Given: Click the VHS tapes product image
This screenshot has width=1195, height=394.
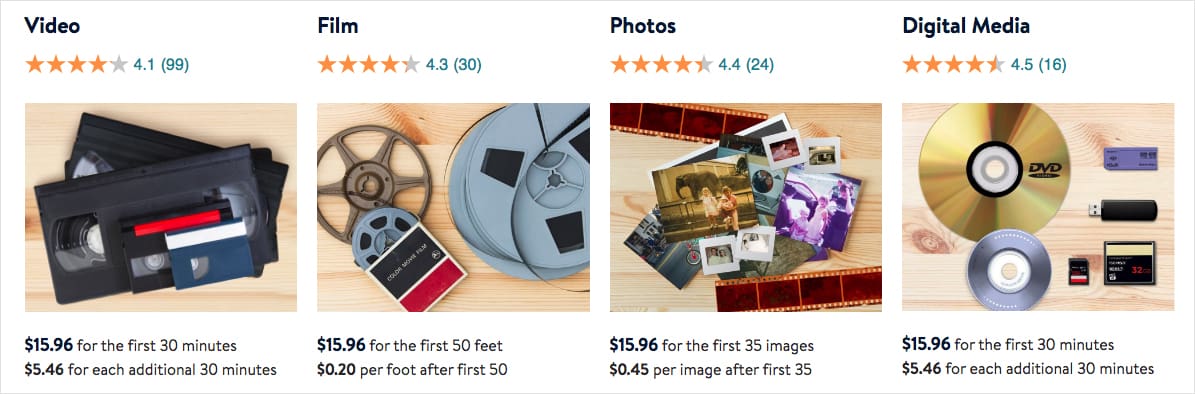Looking at the screenshot, I should pyautogui.click(x=161, y=207).
